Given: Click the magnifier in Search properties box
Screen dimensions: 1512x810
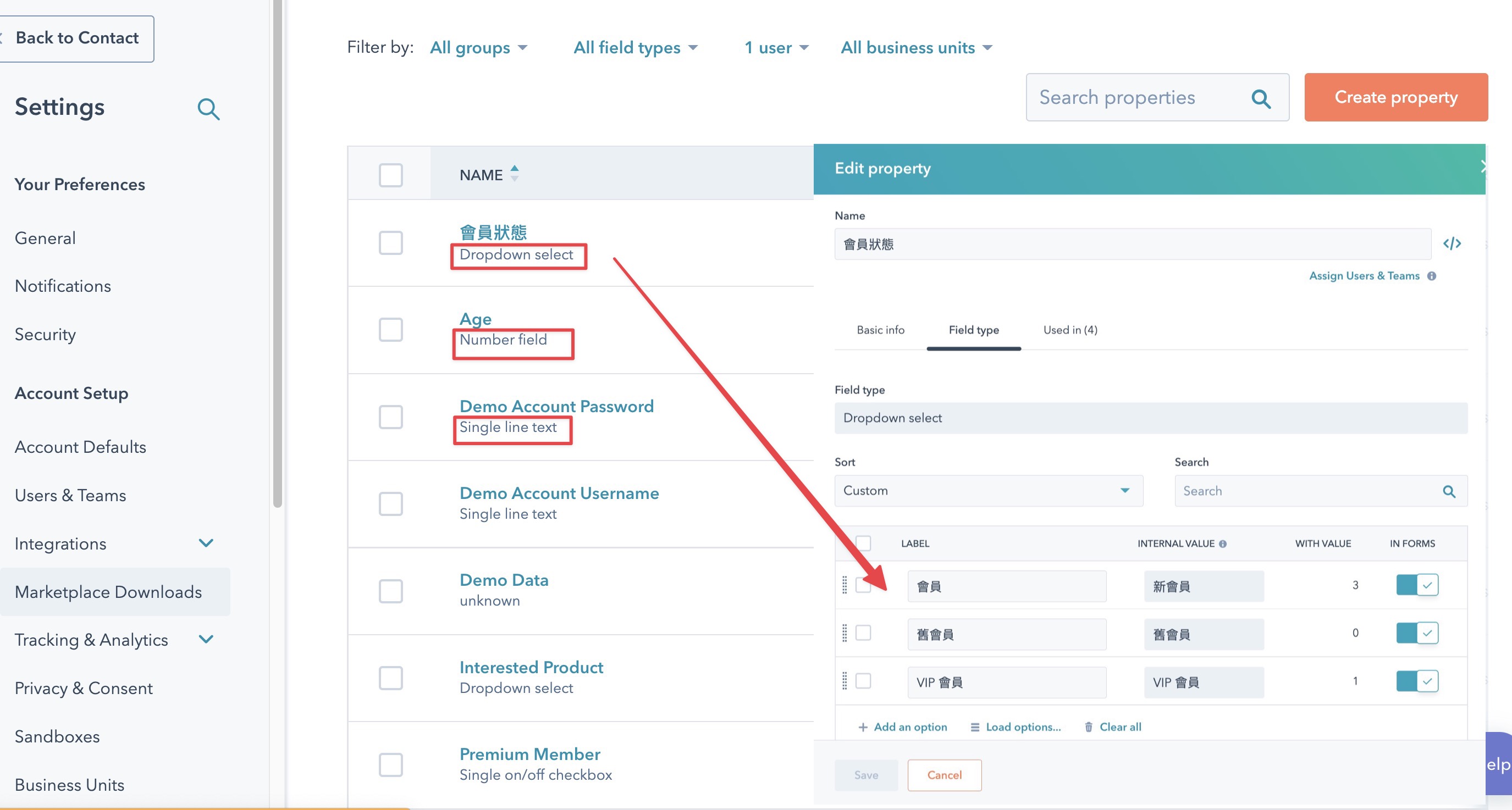Looking at the screenshot, I should tap(1260, 98).
